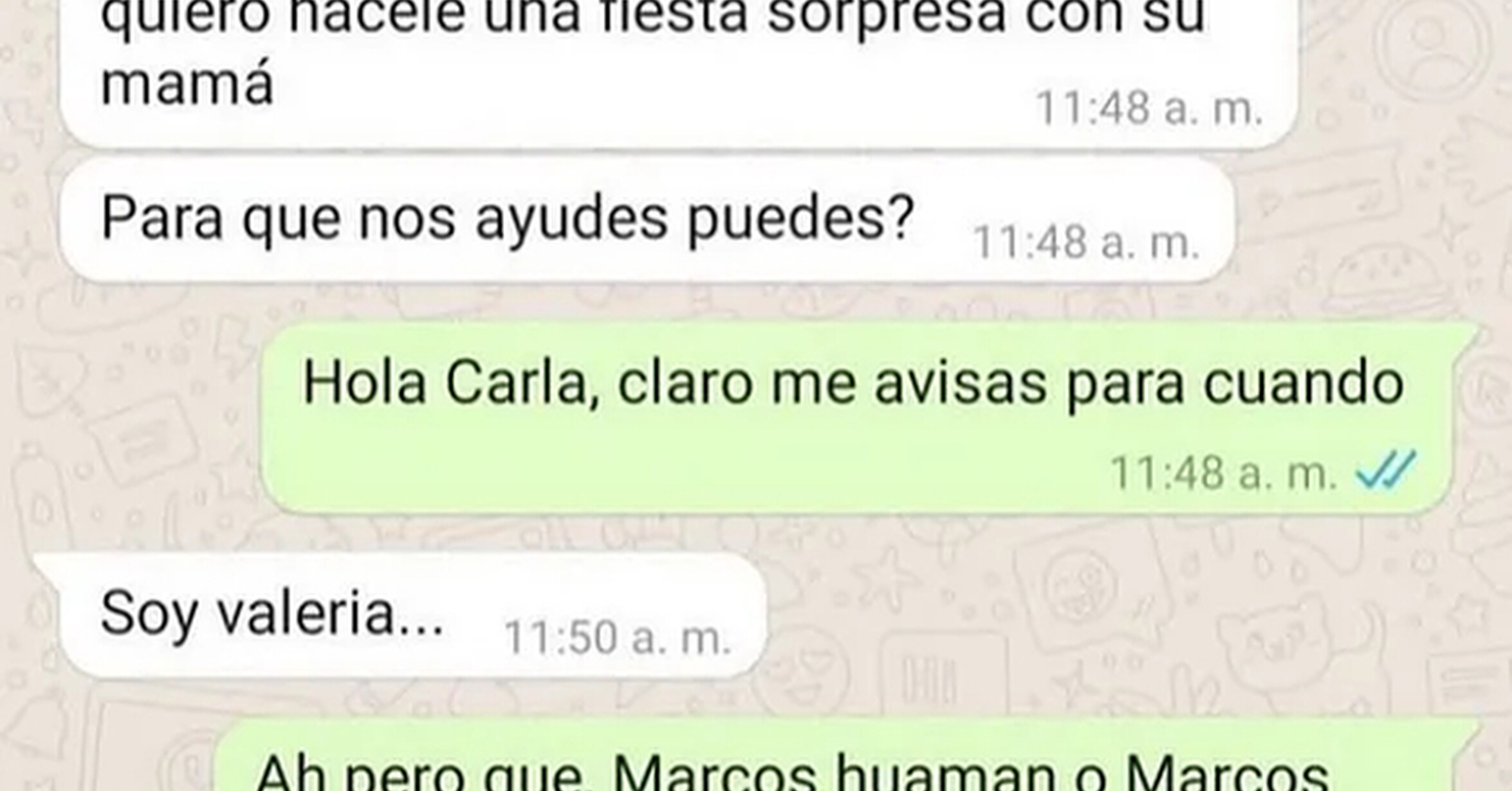Tap timestamp beside 'Para que nos ayudes puedes?'
This screenshot has height=791, width=1512.
(x=1086, y=242)
